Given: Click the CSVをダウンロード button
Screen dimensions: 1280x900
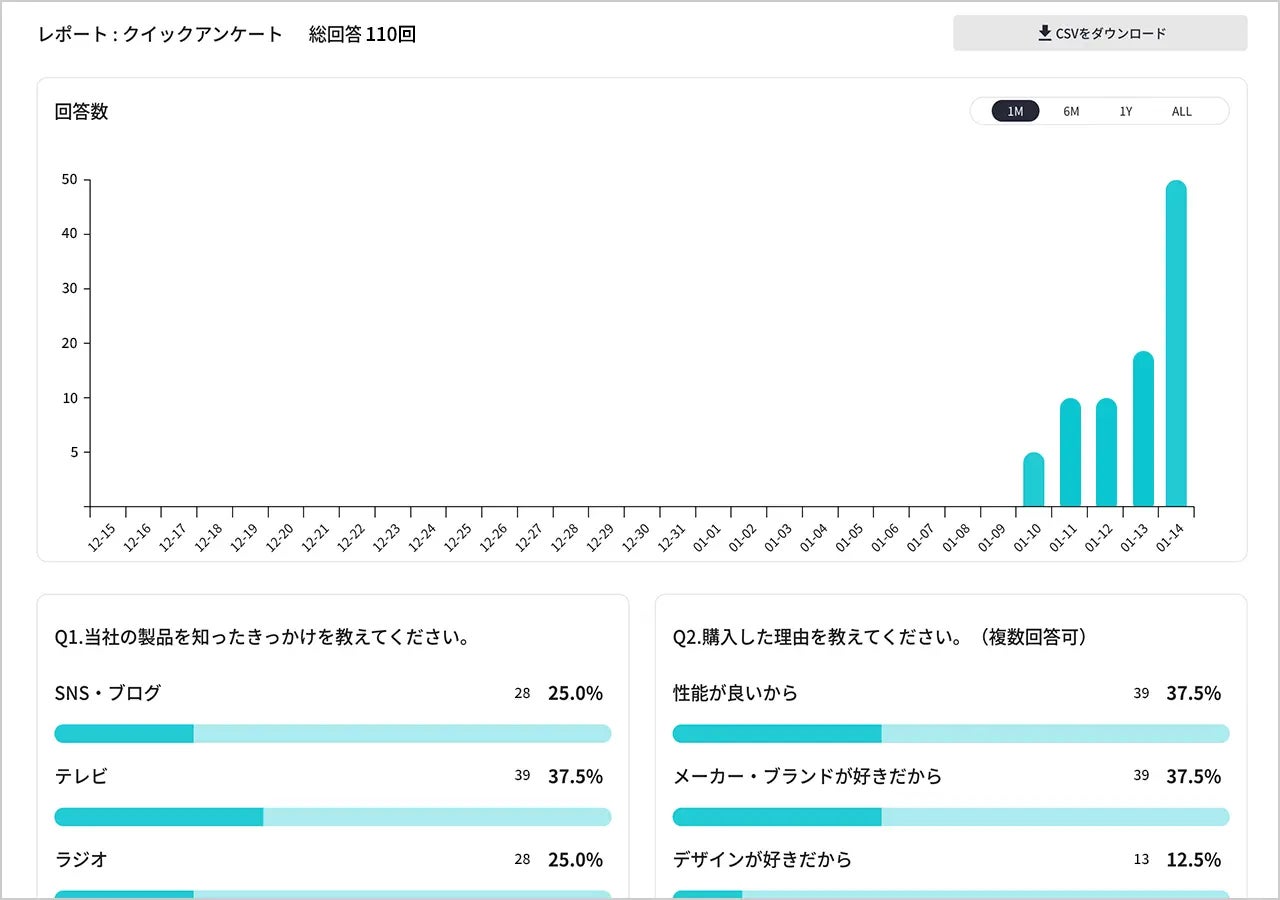Looking at the screenshot, I should coord(1100,33).
